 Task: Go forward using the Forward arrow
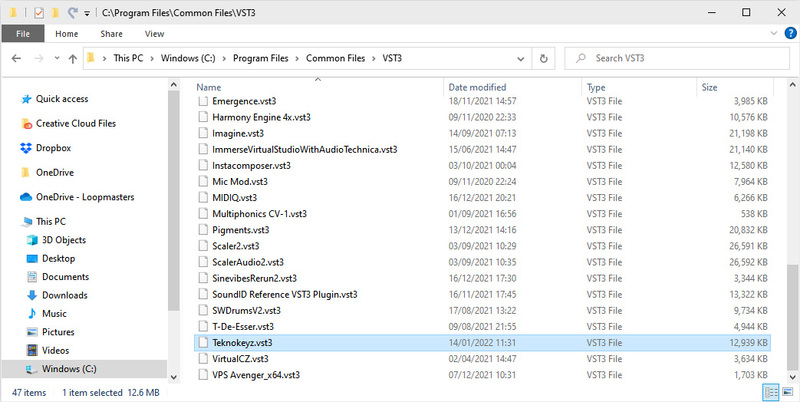click(39, 59)
